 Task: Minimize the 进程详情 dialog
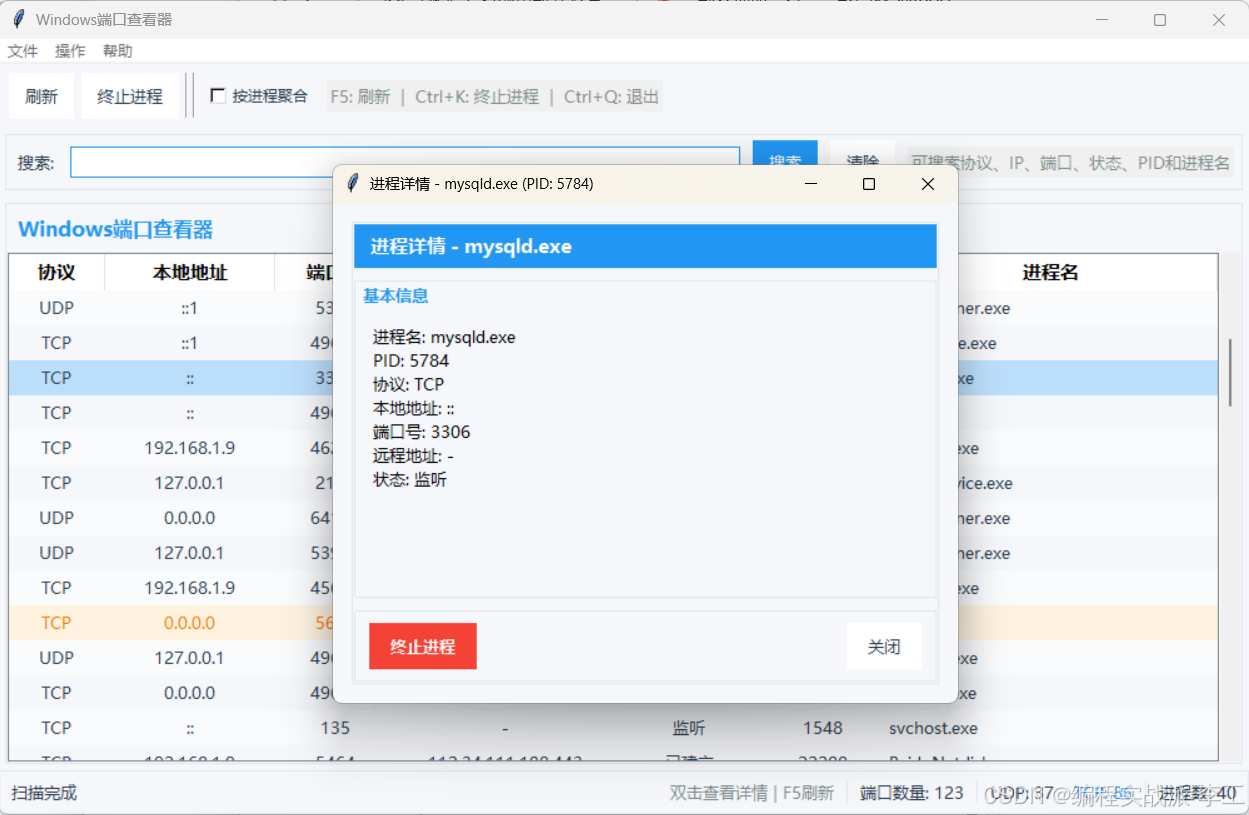[811, 184]
